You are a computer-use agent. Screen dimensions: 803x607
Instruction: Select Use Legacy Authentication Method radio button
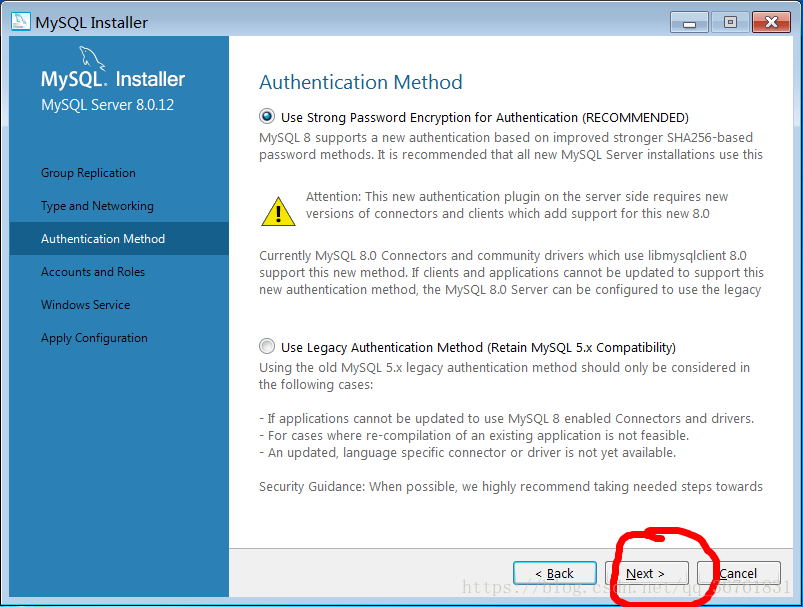coord(267,347)
